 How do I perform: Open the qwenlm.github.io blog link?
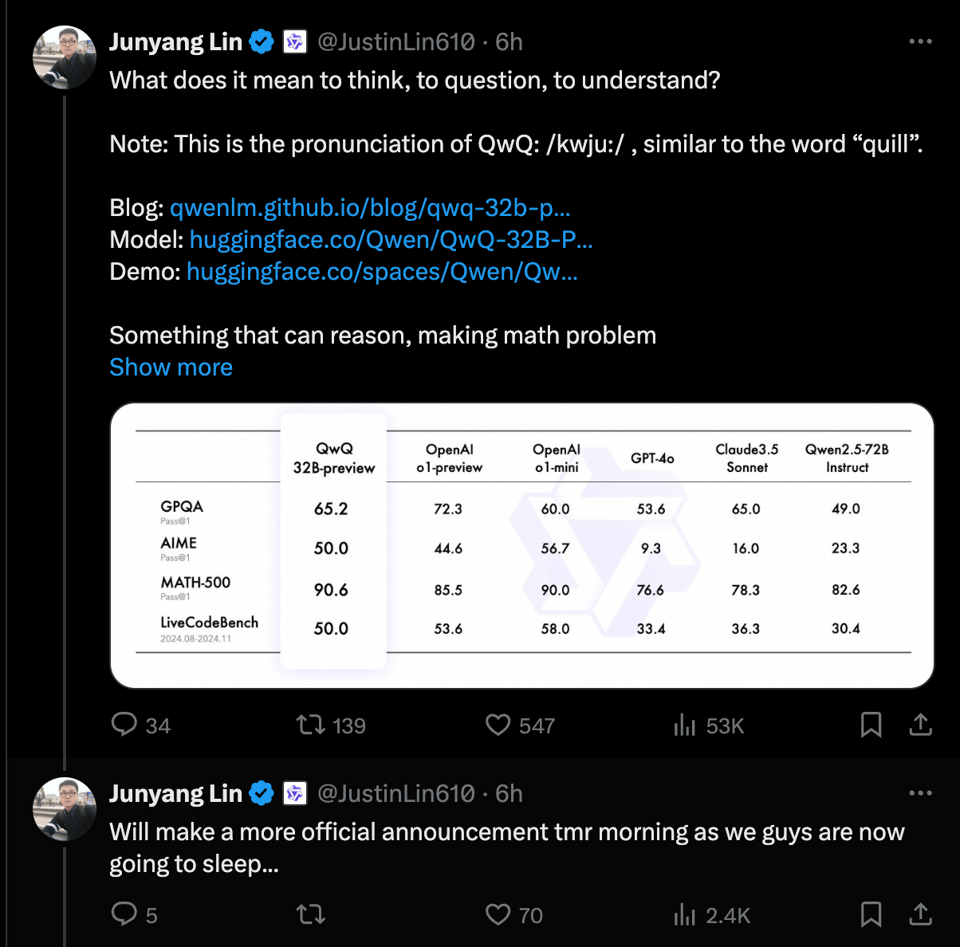point(370,209)
